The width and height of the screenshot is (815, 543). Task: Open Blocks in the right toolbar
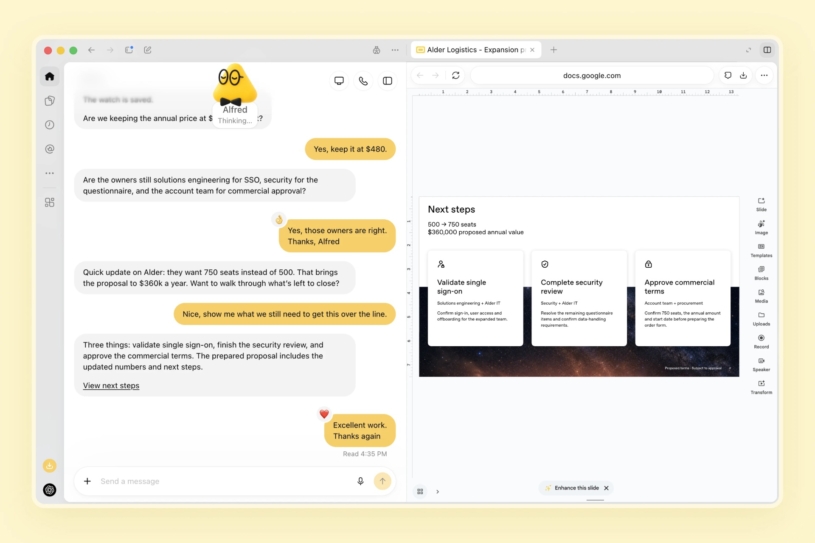(x=761, y=273)
